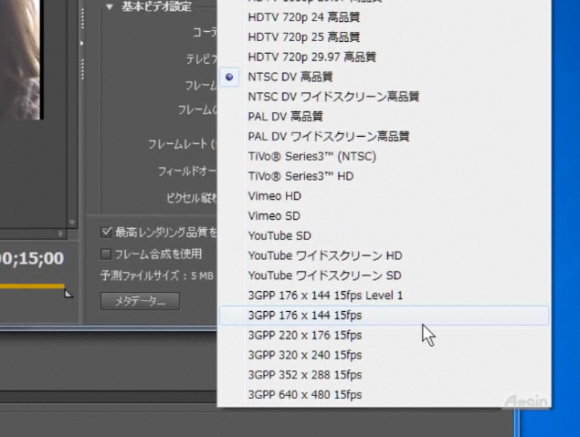This screenshot has height=437, width=580.
Task: Choose 3GPP 176 x 144 15fps Level 1
Action: point(384,296)
